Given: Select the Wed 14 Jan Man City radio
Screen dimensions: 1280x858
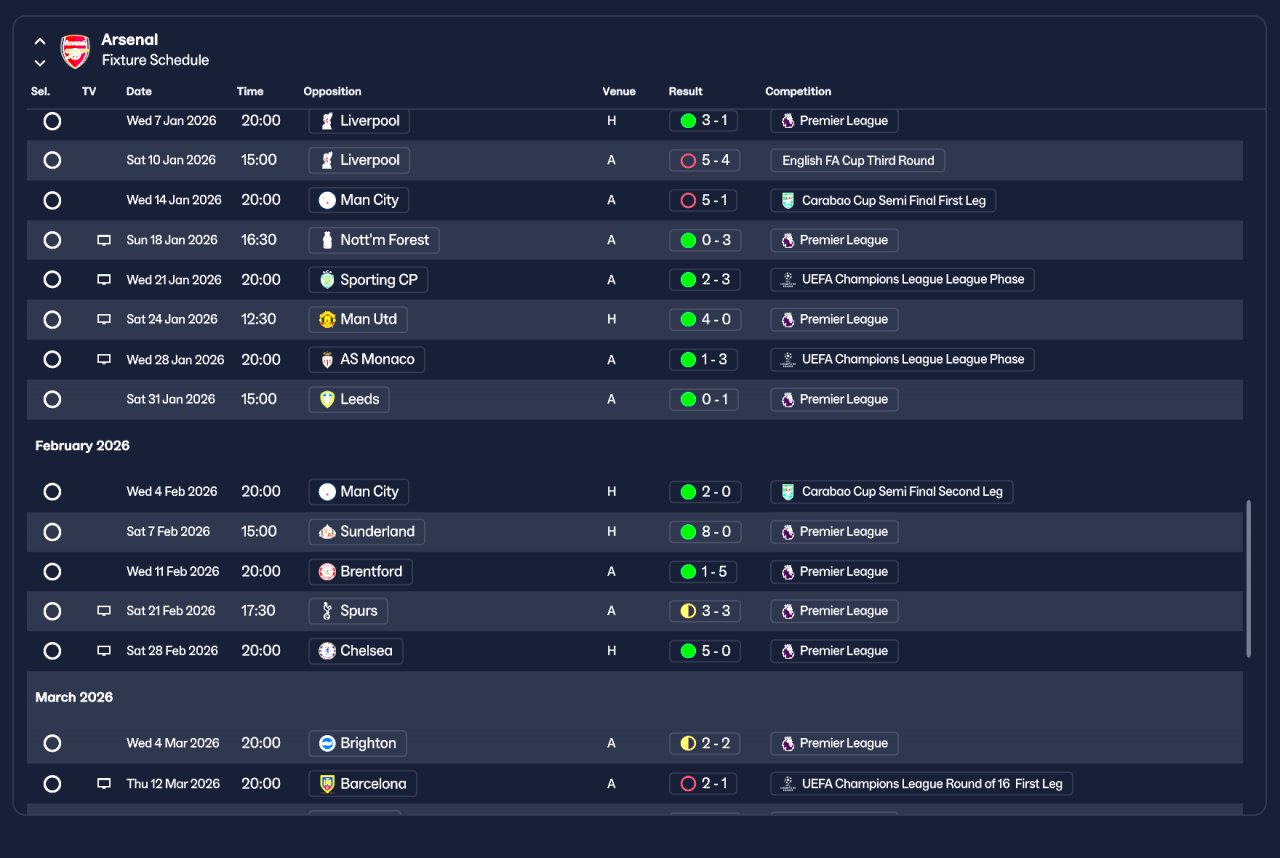Looking at the screenshot, I should point(52,200).
